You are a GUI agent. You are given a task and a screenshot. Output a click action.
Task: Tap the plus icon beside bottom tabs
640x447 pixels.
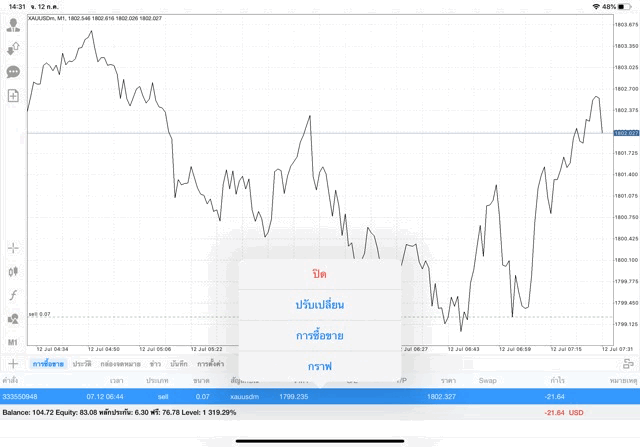(13, 364)
